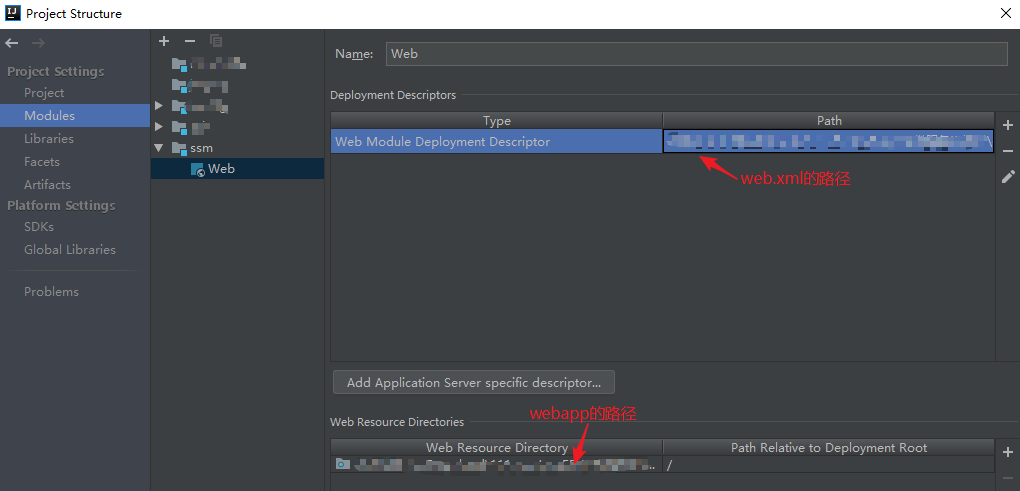Viewport: 1020px width, 491px height.
Task: Remove the selected deployment descriptor
Action: (x=1008, y=151)
